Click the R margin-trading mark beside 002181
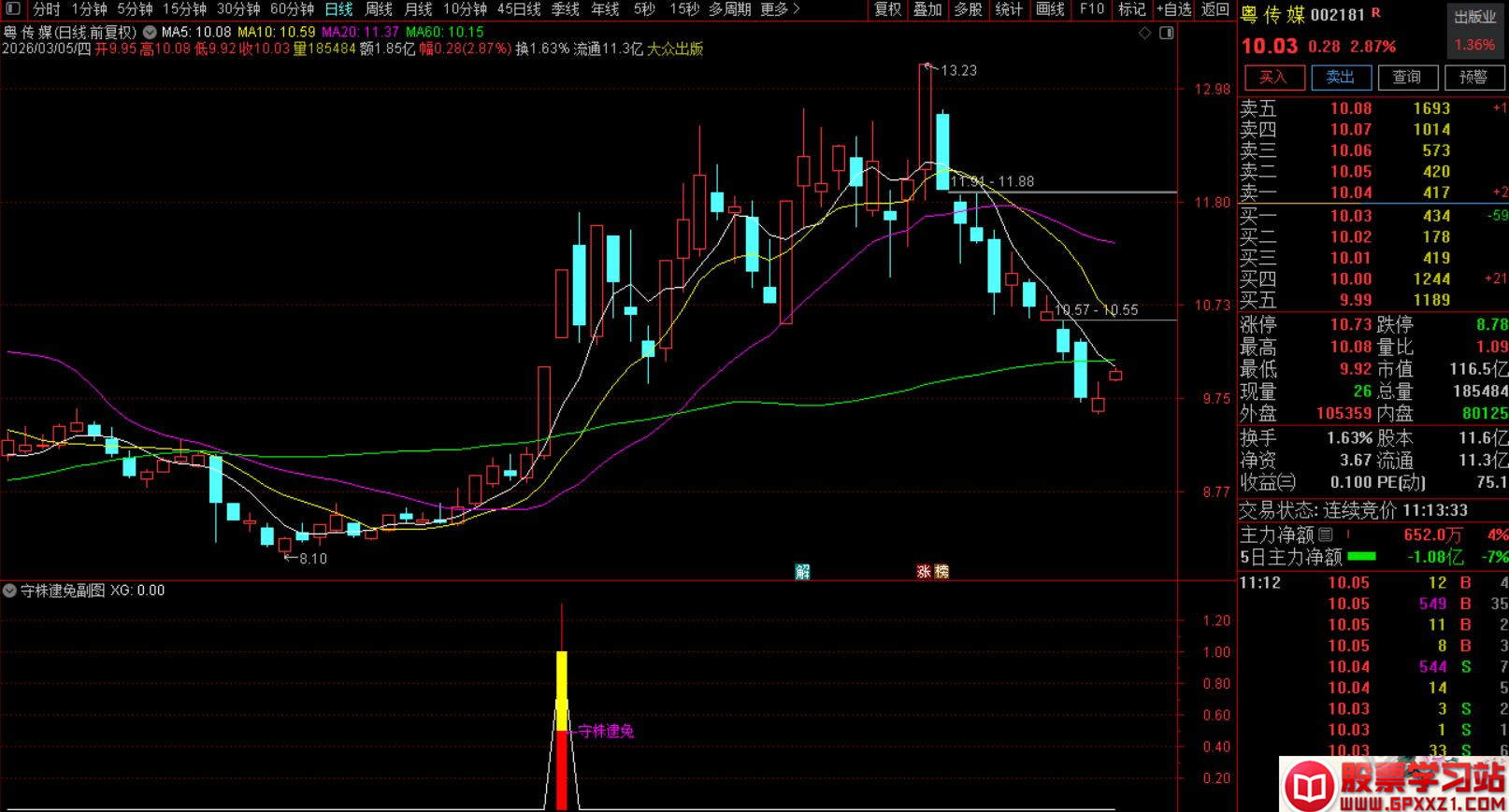Screen dimensions: 1509x812 tap(1376, 14)
